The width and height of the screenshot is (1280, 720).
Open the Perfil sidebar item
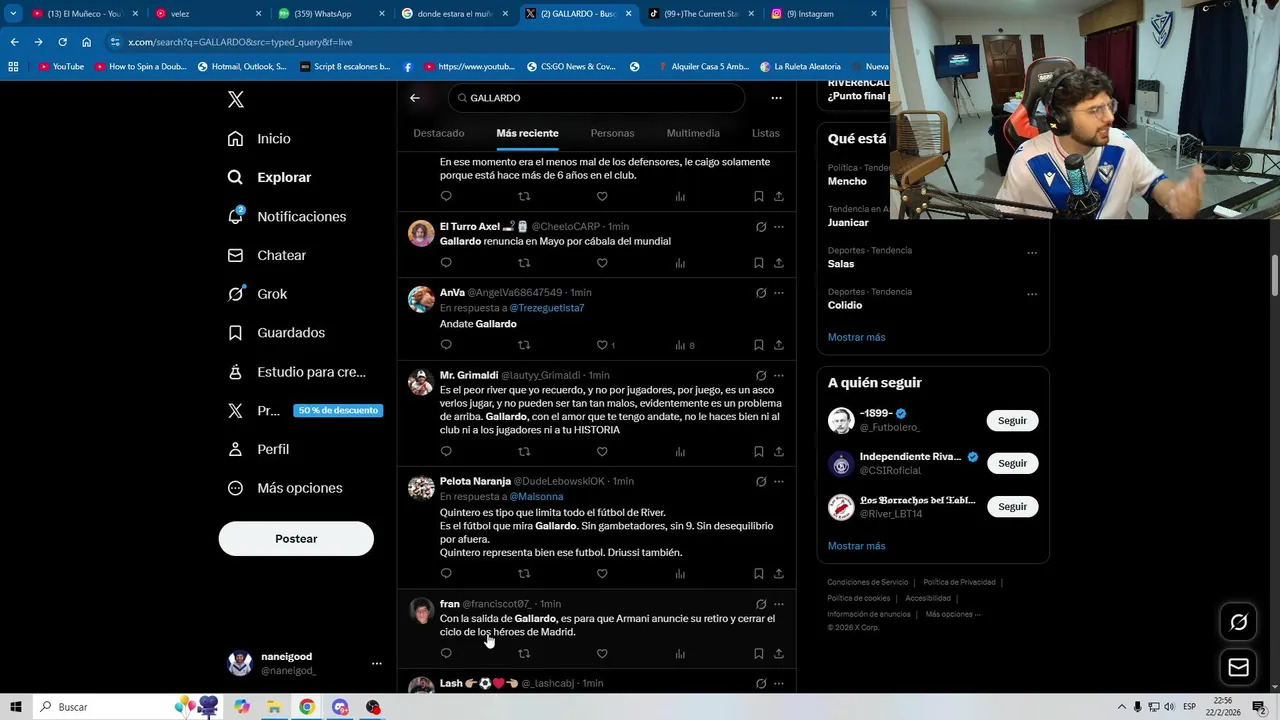click(258, 450)
